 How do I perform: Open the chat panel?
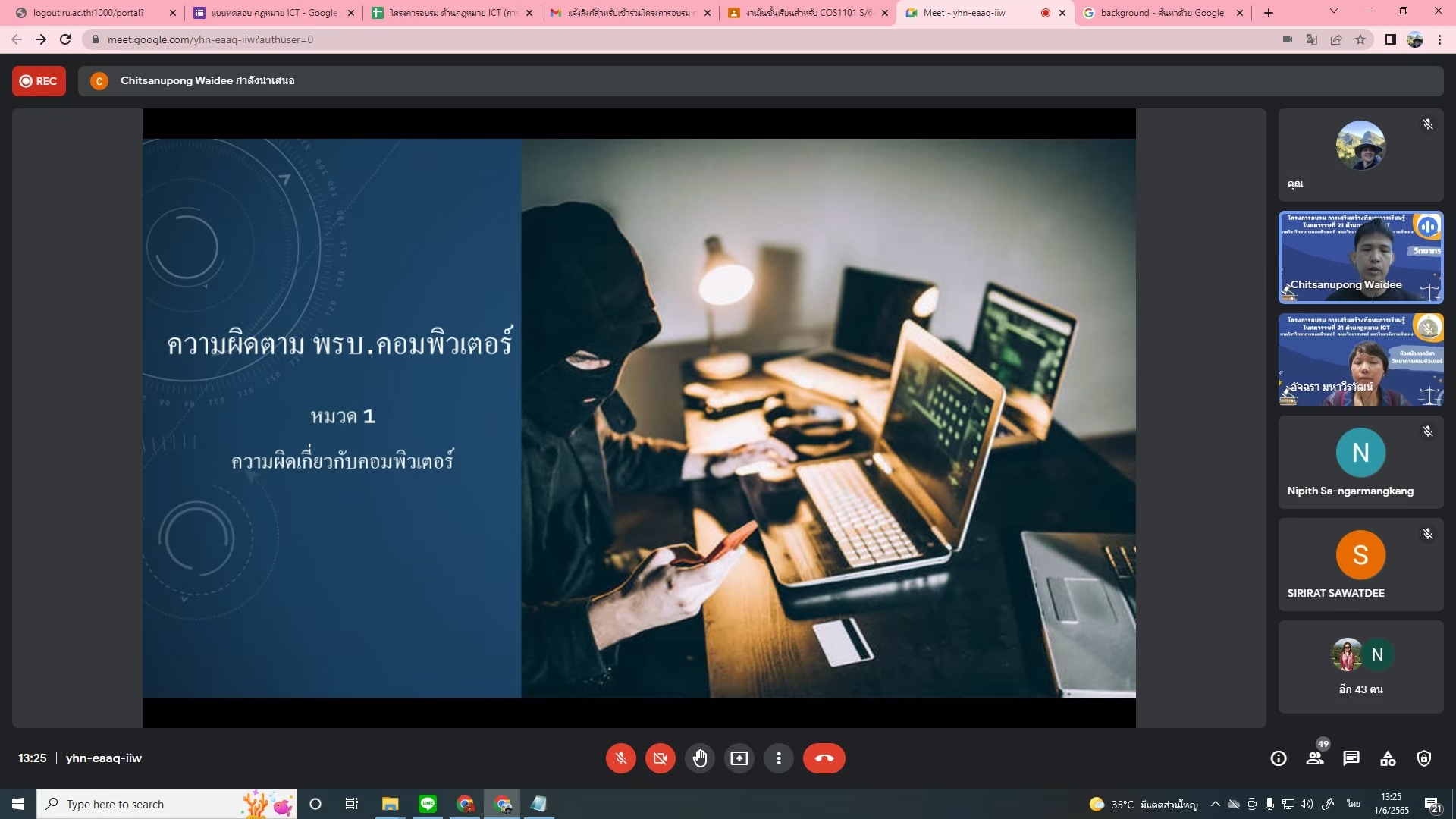click(1351, 758)
